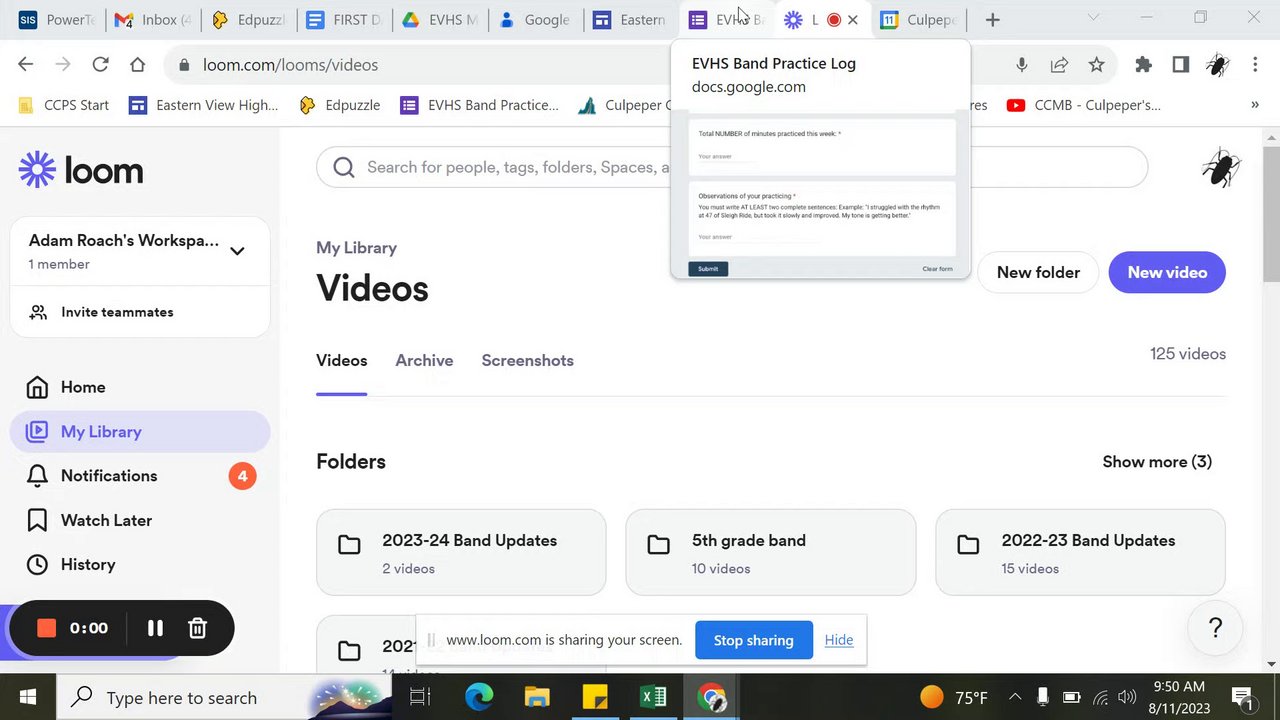Expand Adam Roach's Workspace dropdown
This screenshot has width=1280, height=720.
237,251
